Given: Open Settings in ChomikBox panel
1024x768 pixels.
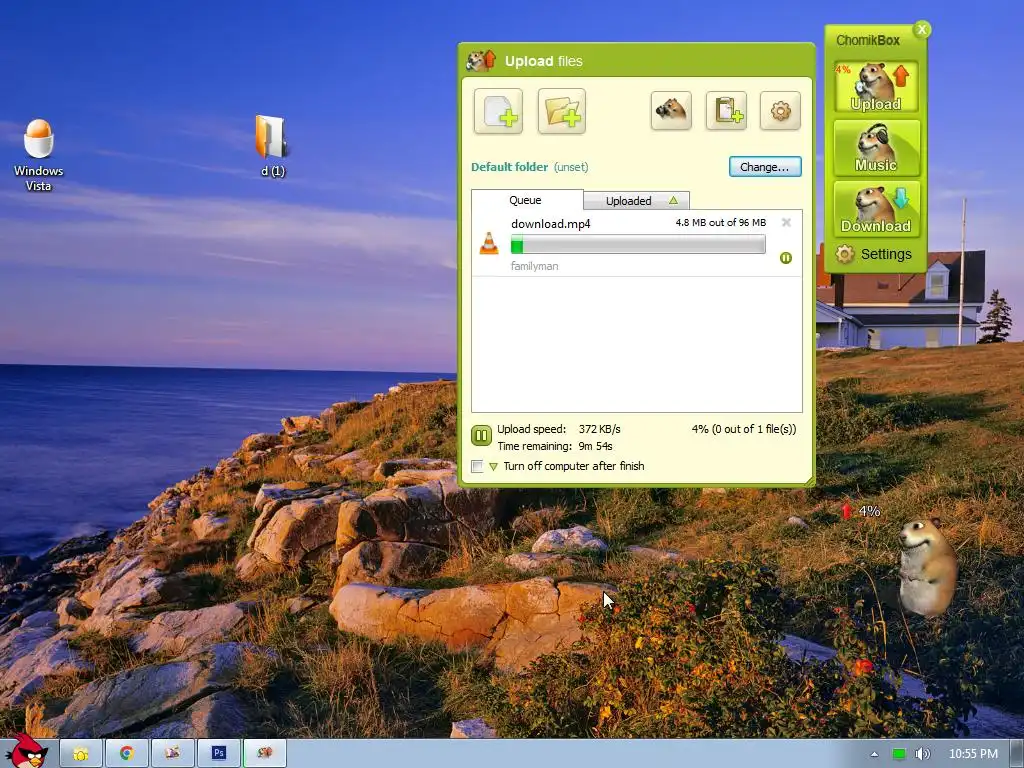Looking at the screenshot, I should [x=873, y=254].
